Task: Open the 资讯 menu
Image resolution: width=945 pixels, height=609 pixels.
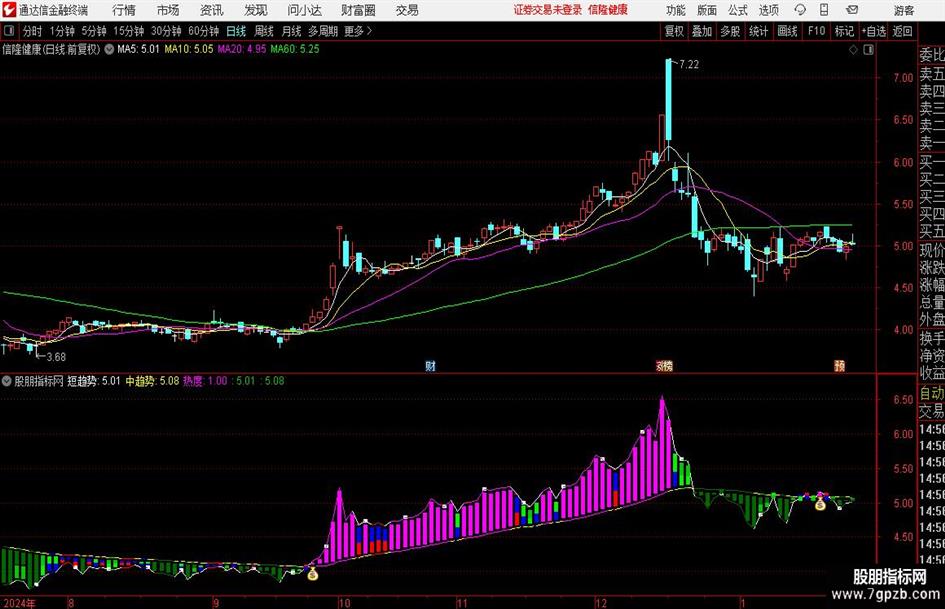Action: (x=212, y=10)
